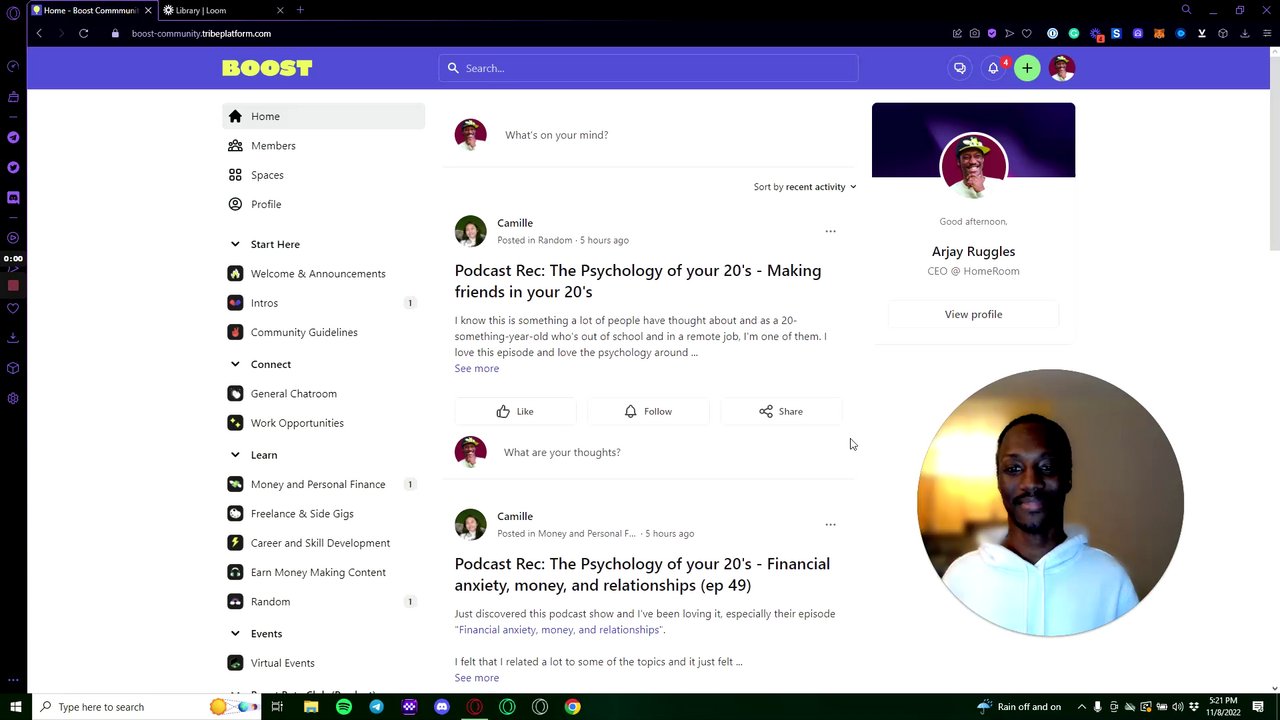Open Random space link on first post
1280x720 pixels.
point(555,240)
